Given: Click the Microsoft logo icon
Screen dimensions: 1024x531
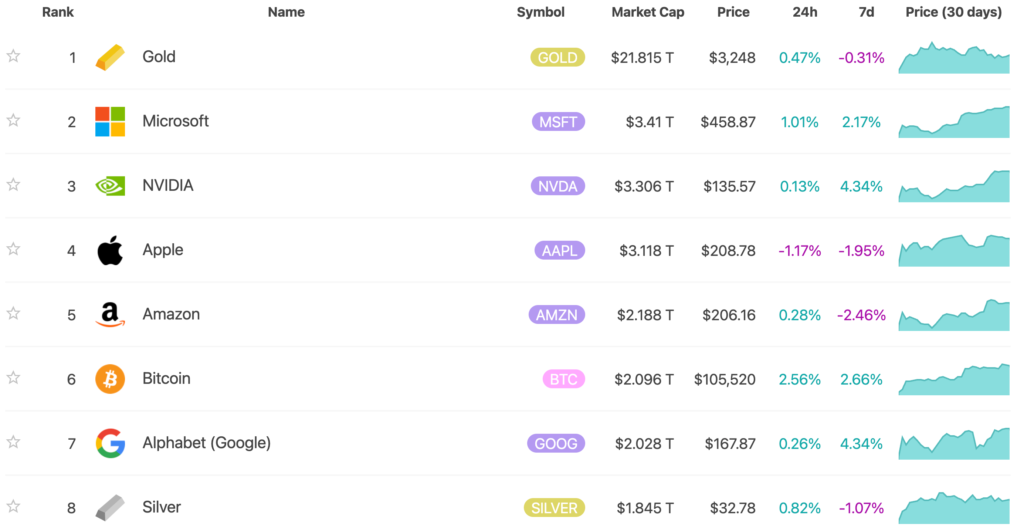Looking at the screenshot, I should coord(110,122).
